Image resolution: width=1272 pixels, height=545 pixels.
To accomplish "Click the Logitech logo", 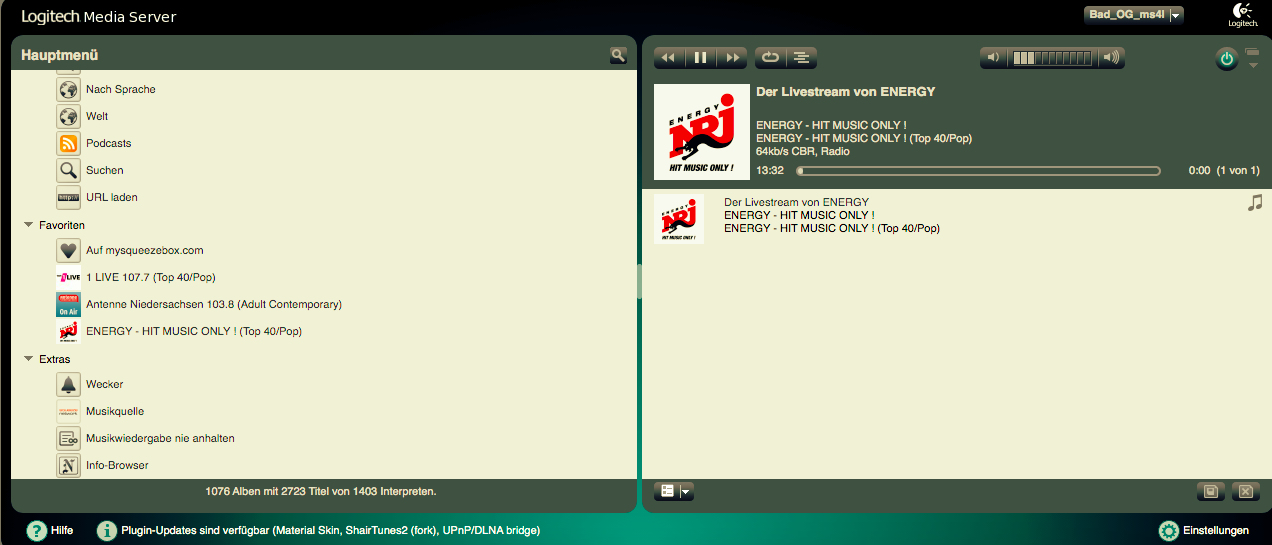I will click(1242, 15).
